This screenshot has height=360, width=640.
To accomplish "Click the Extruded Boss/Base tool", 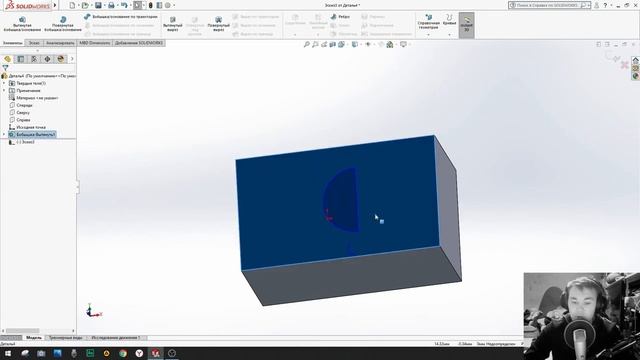I will click(x=22, y=24).
